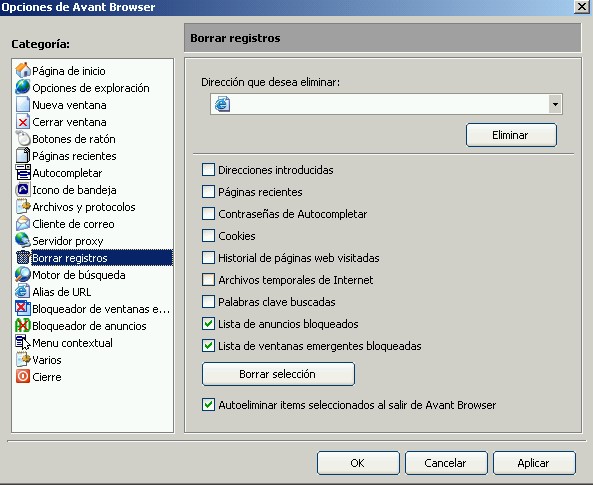Viewport: 593px width, 485px height.
Task: Click the envelope icon for Cliente de correo
Action: 23,224
